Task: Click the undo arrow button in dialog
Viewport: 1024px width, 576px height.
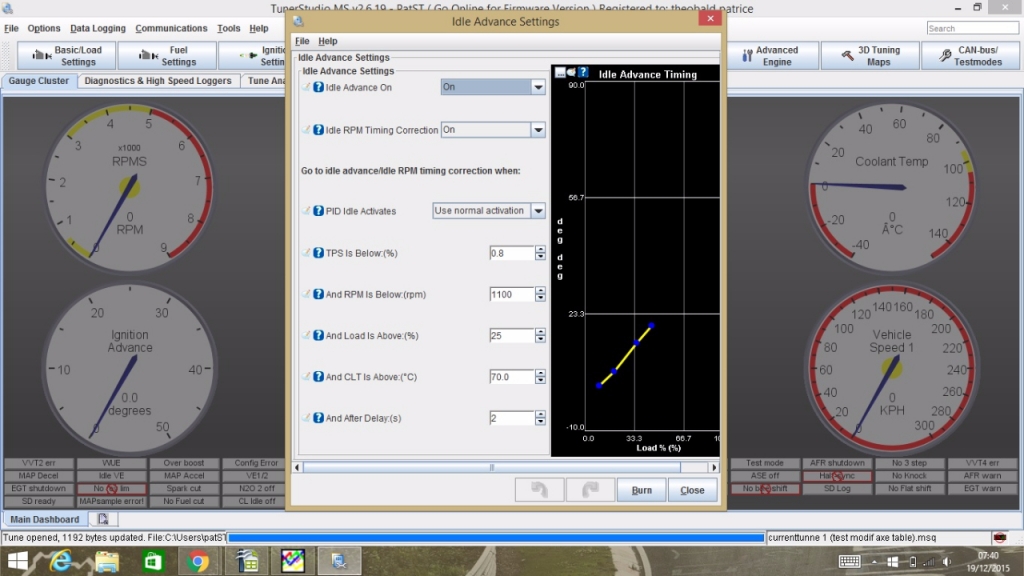Action: (x=539, y=490)
